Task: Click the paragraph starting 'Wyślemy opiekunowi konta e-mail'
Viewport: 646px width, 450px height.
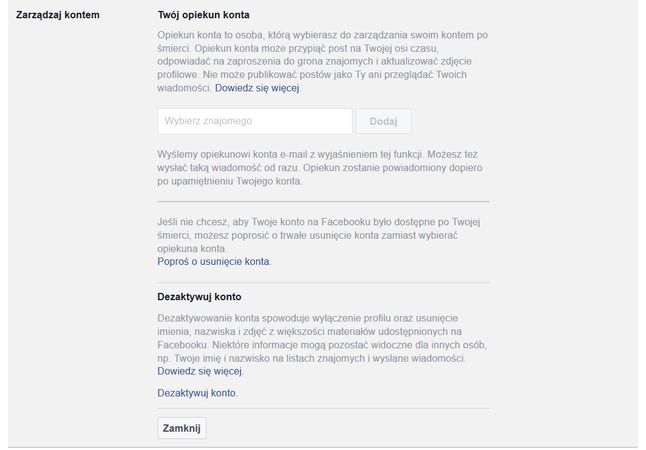Action: 320,168
